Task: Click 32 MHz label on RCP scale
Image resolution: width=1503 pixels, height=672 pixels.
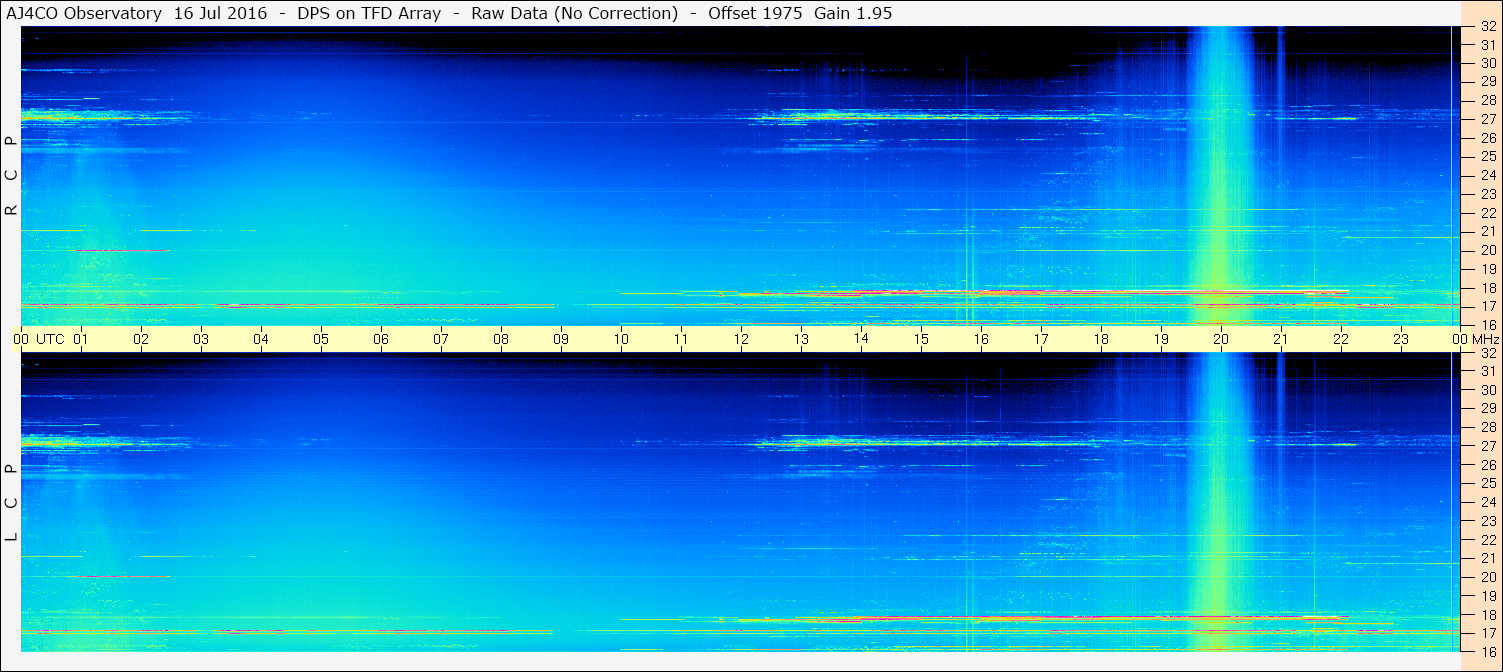Action: pos(1487,27)
